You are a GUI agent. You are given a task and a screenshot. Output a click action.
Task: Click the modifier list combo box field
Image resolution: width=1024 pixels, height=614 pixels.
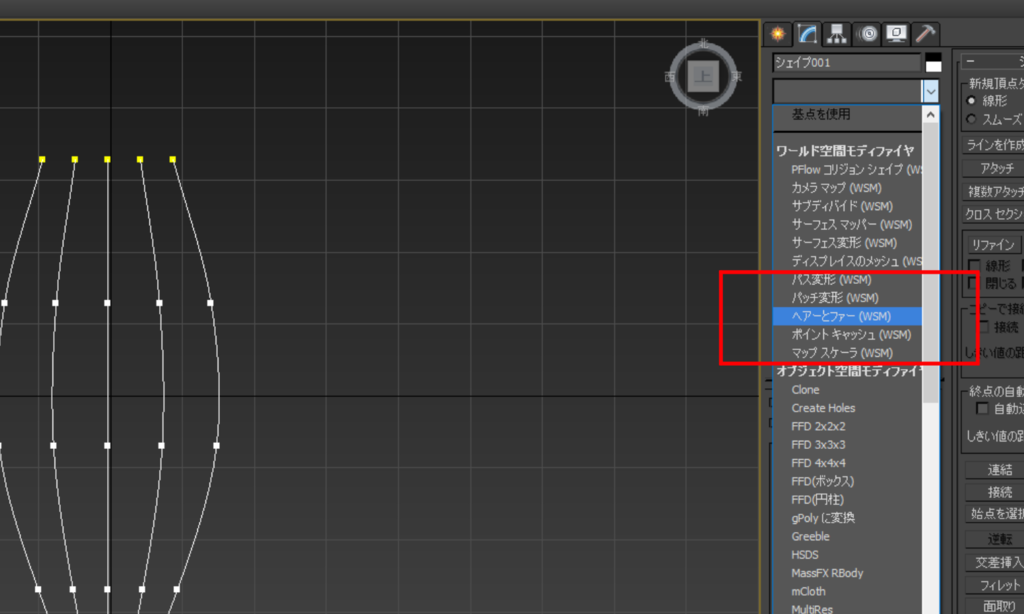point(848,91)
